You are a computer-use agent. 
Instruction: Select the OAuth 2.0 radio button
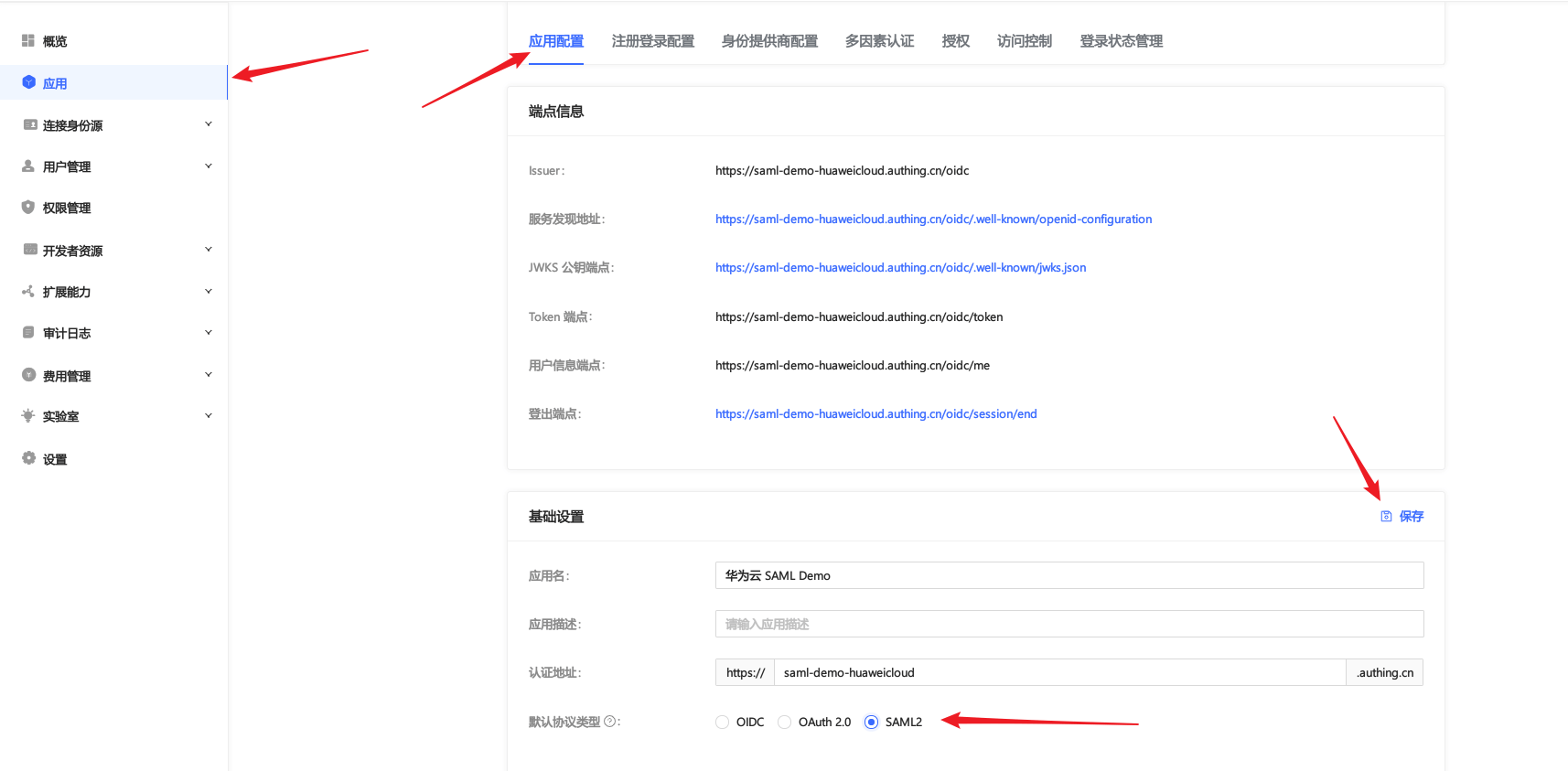point(785,723)
